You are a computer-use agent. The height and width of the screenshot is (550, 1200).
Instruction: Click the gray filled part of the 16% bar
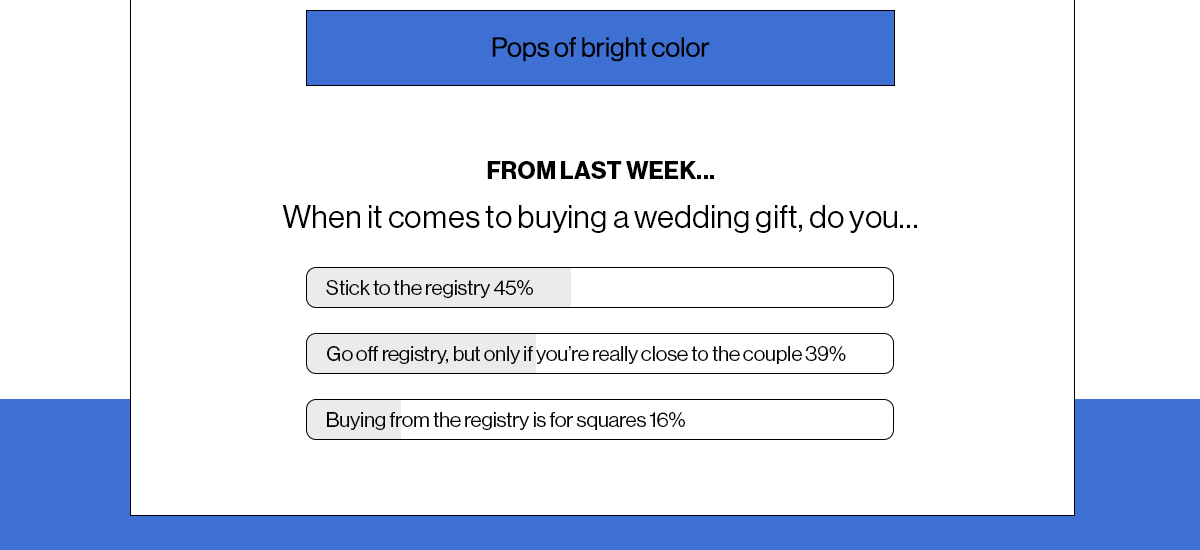tap(354, 420)
